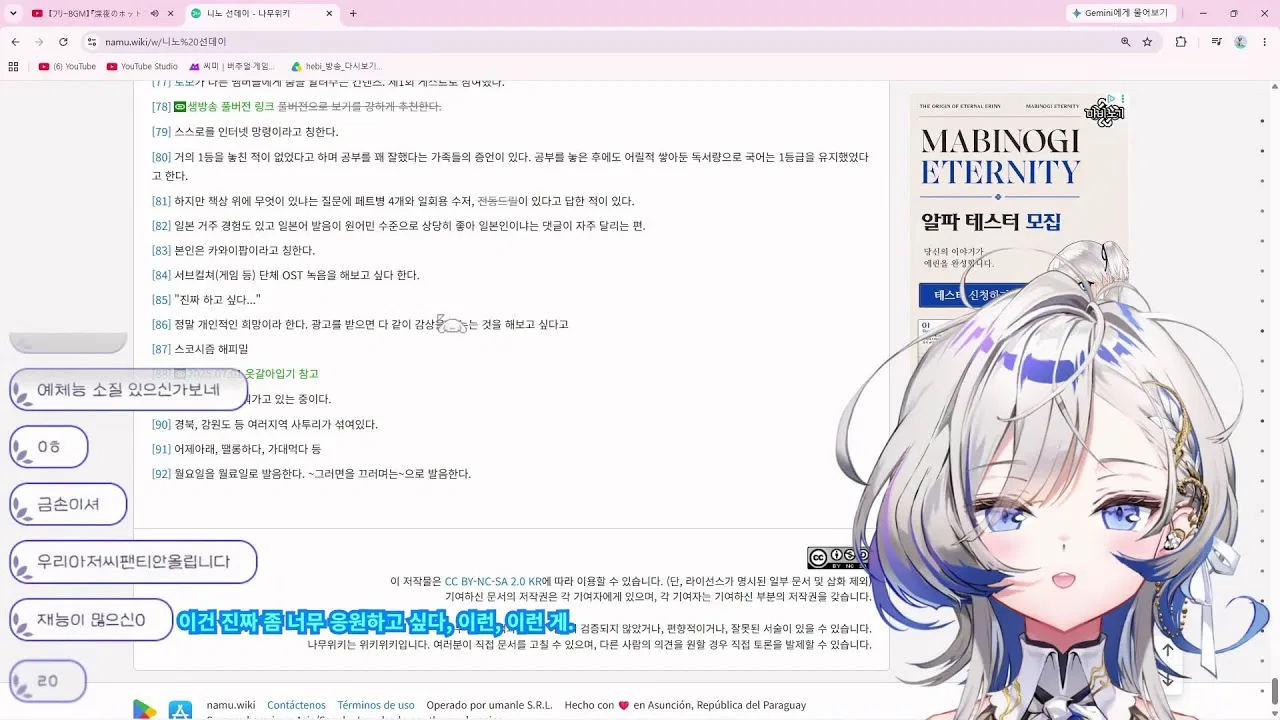Click the scroll-to-top arrow button
Image resolution: width=1280 pixels, height=720 pixels.
point(1167,650)
